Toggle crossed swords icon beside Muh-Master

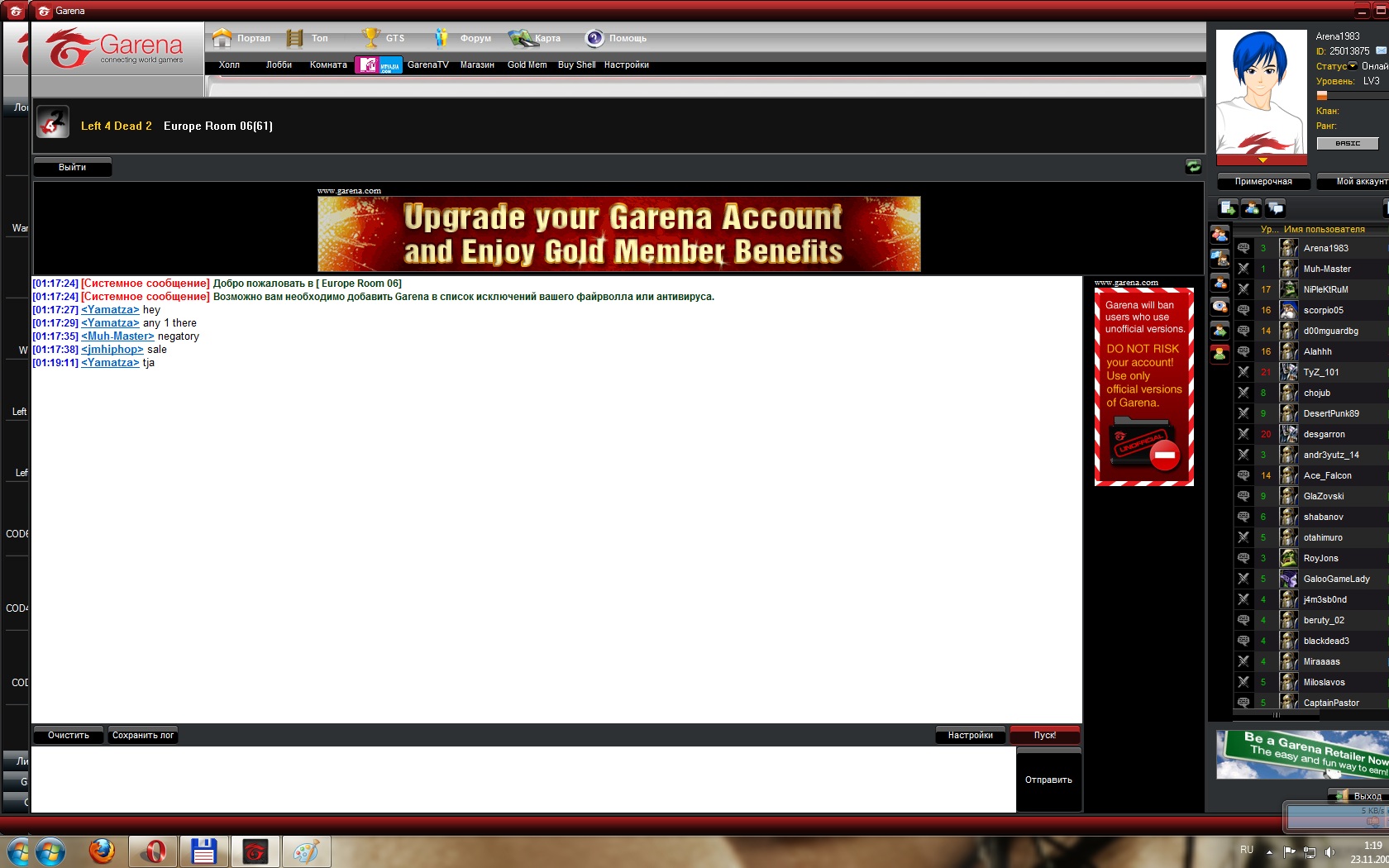1243,269
